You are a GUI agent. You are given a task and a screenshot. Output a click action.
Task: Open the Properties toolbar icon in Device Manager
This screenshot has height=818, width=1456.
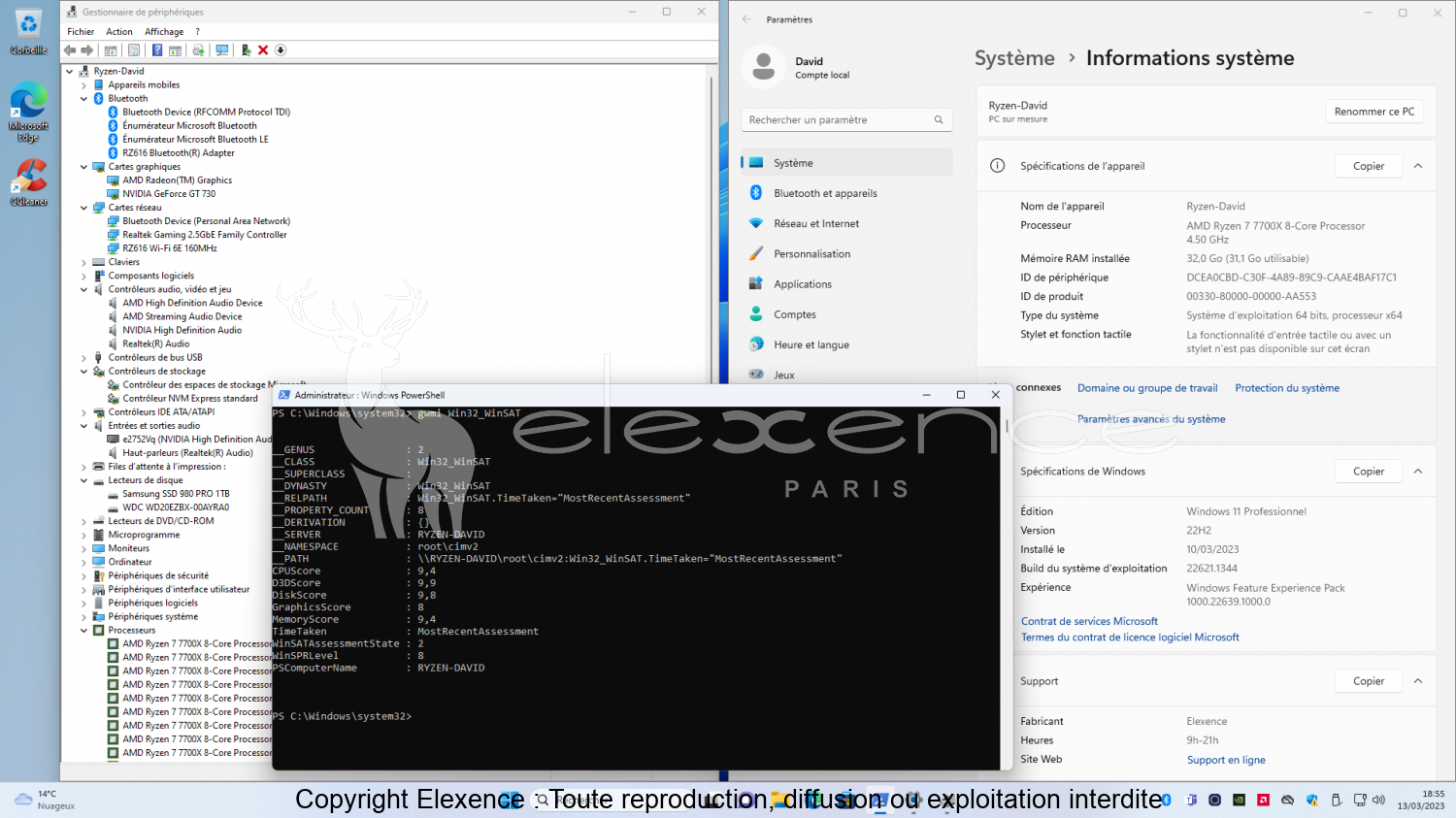[x=134, y=50]
